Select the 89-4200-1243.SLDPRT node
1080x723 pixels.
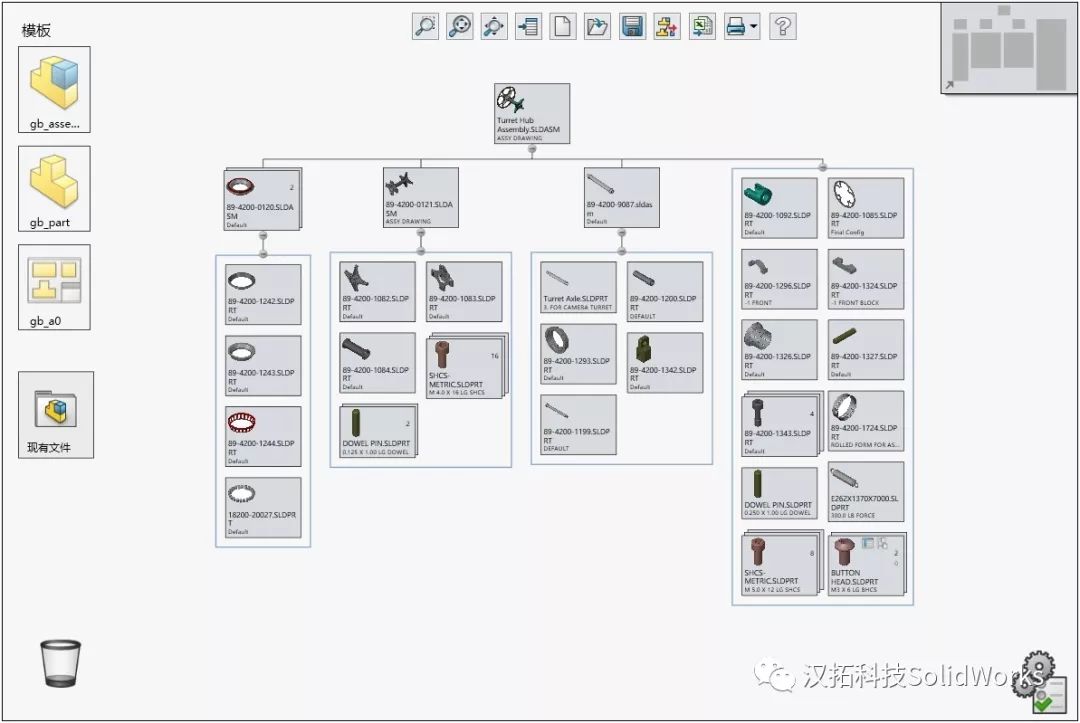tap(263, 366)
